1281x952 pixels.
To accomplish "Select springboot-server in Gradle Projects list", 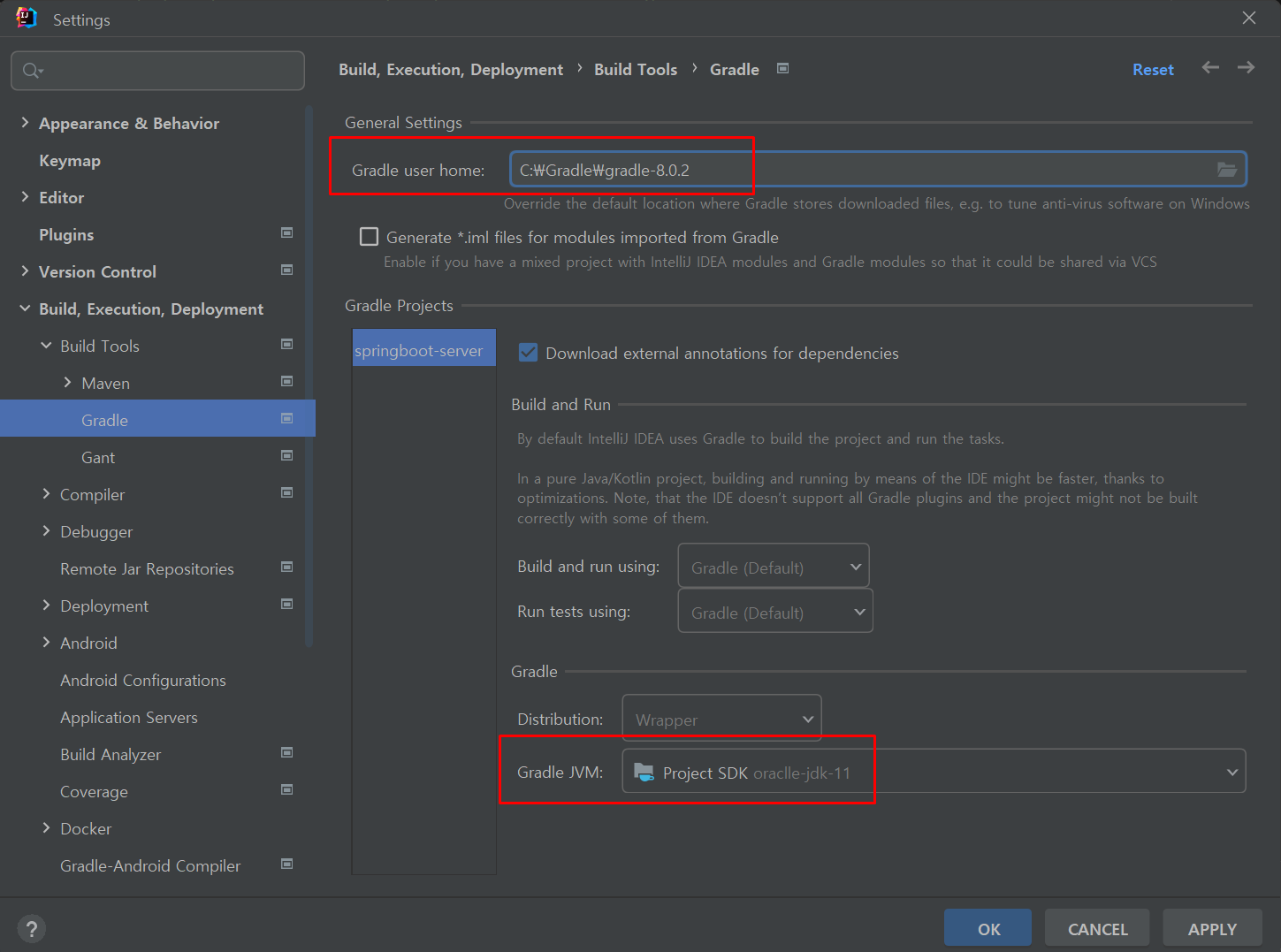I will (x=423, y=348).
